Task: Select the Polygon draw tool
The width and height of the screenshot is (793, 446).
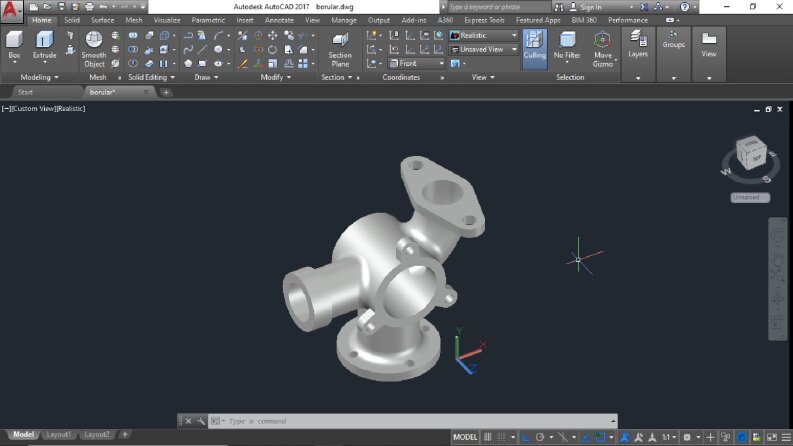Action: pos(188,64)
